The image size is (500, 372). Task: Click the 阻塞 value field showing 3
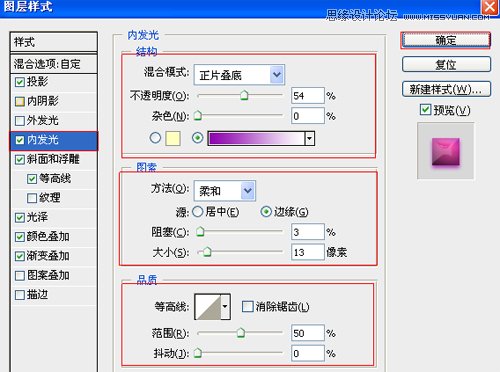click(x=308, y=232)
